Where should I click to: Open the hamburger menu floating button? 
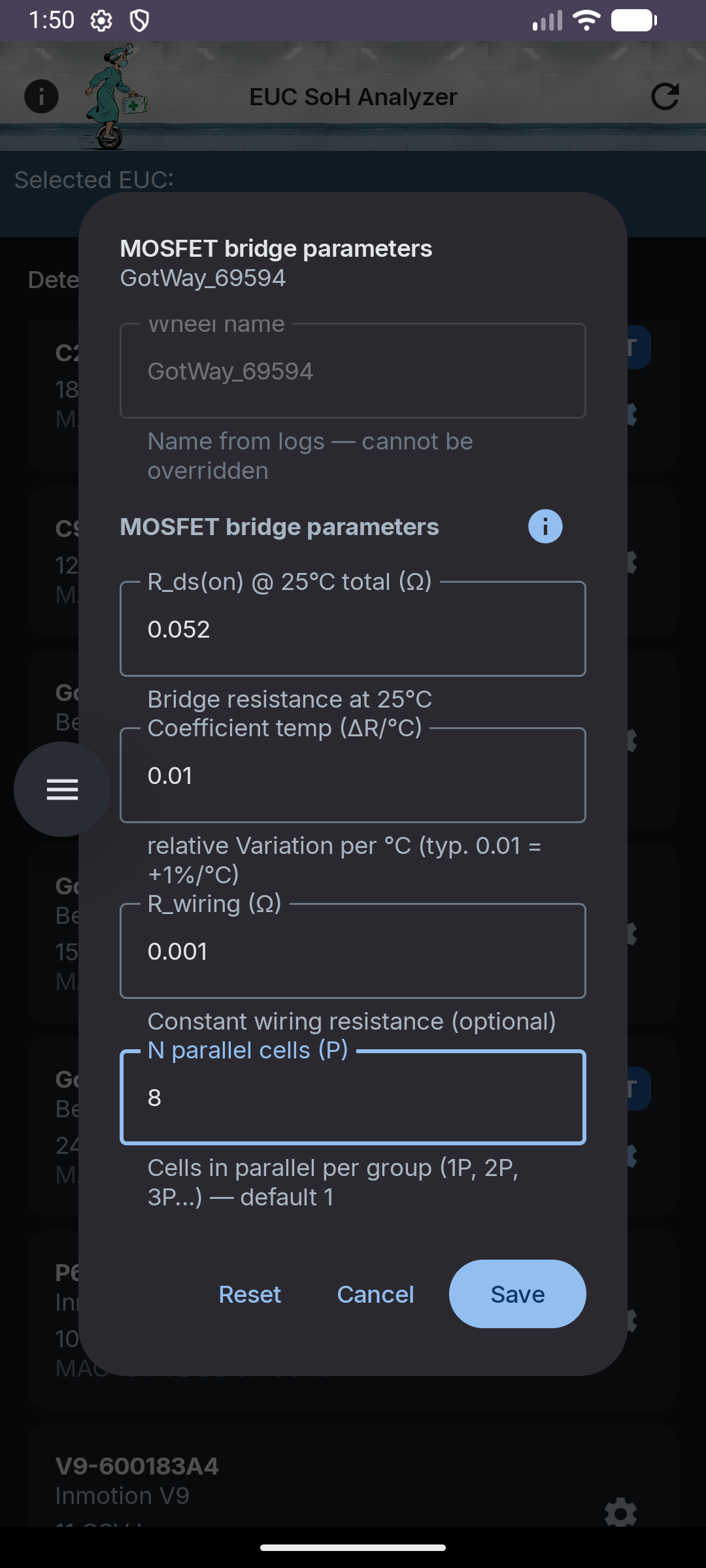(62, 789)
